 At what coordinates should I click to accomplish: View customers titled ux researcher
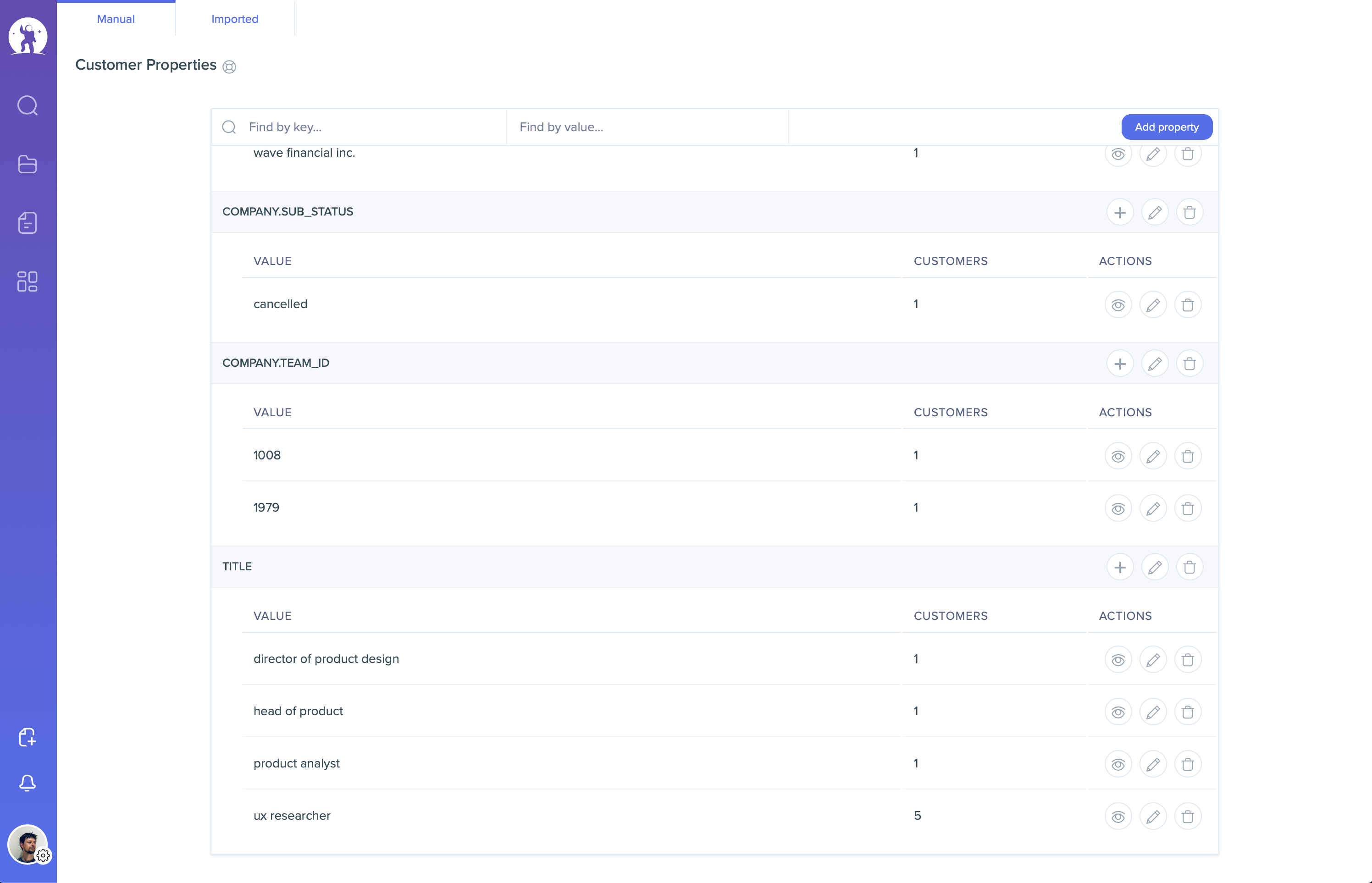1118,817
